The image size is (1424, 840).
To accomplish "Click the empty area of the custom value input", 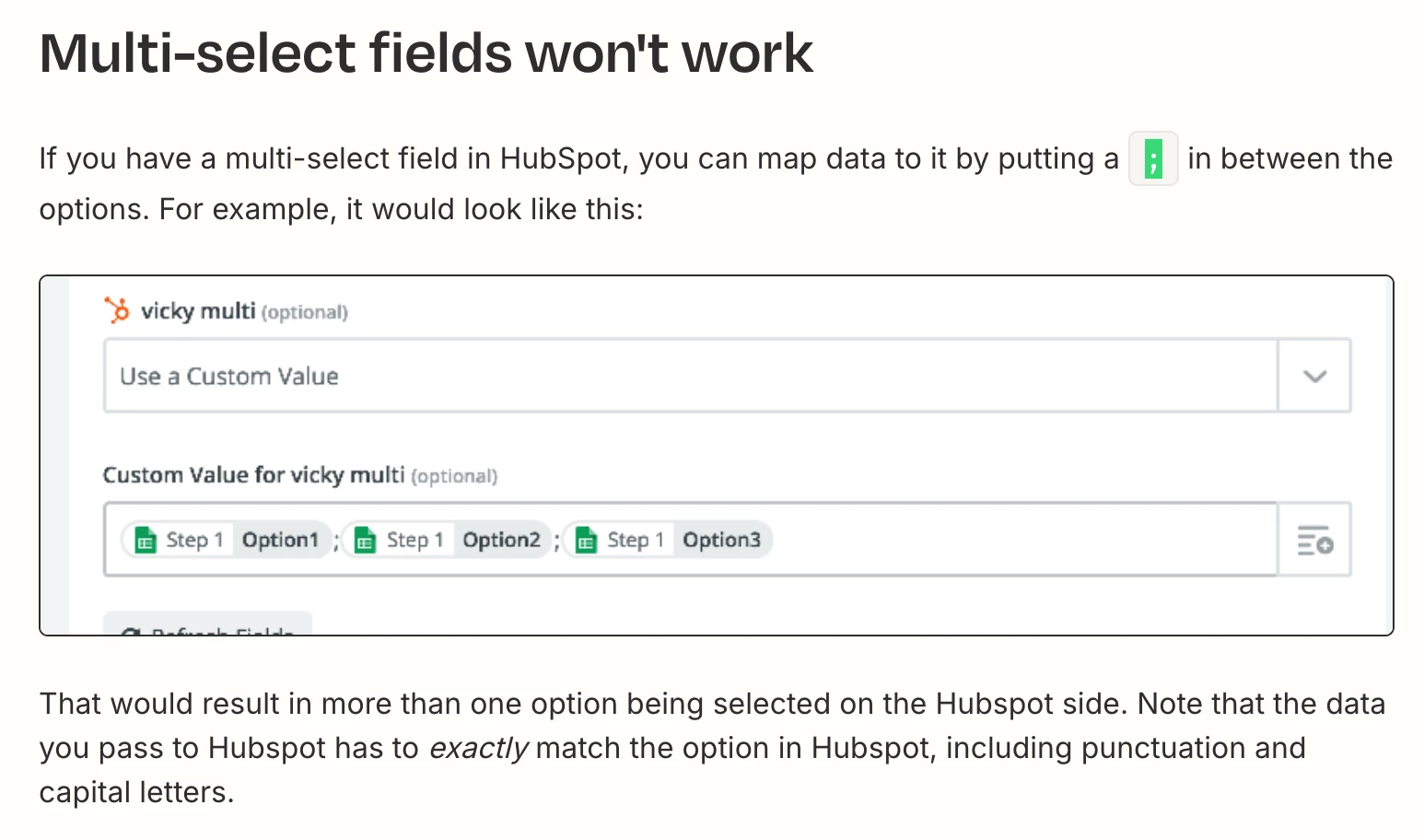I will coord(1022,540).
